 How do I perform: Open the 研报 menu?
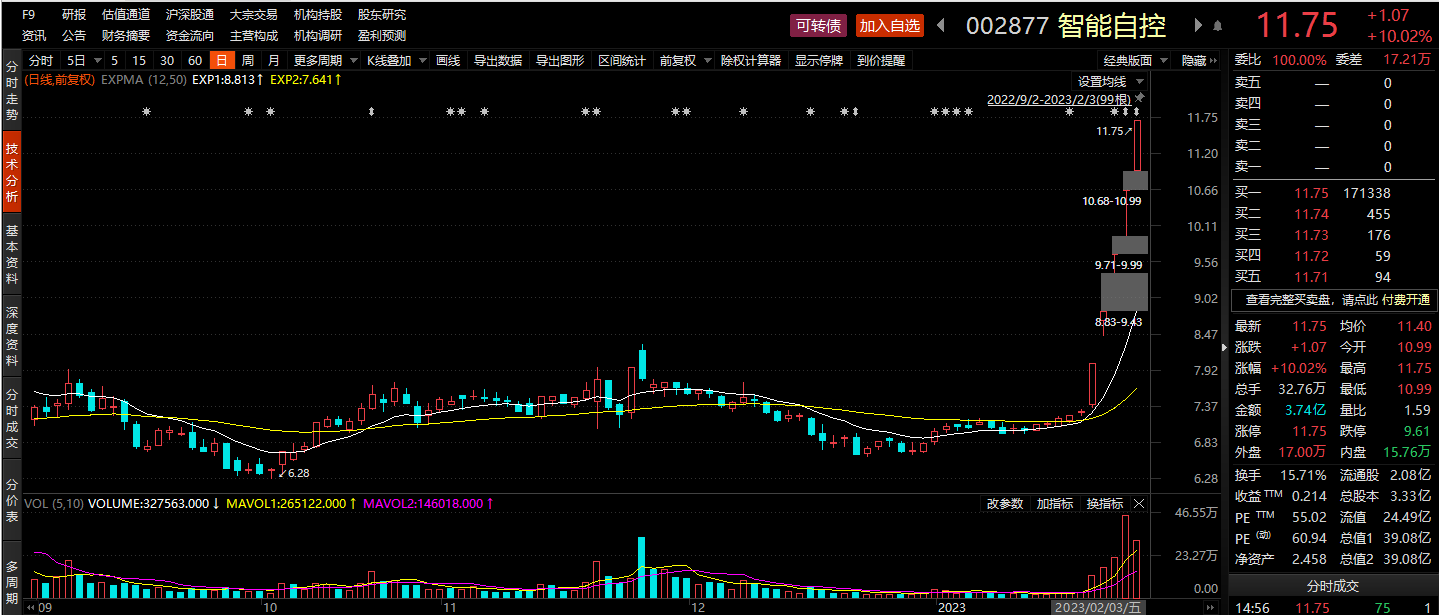(x=74, y=15)
